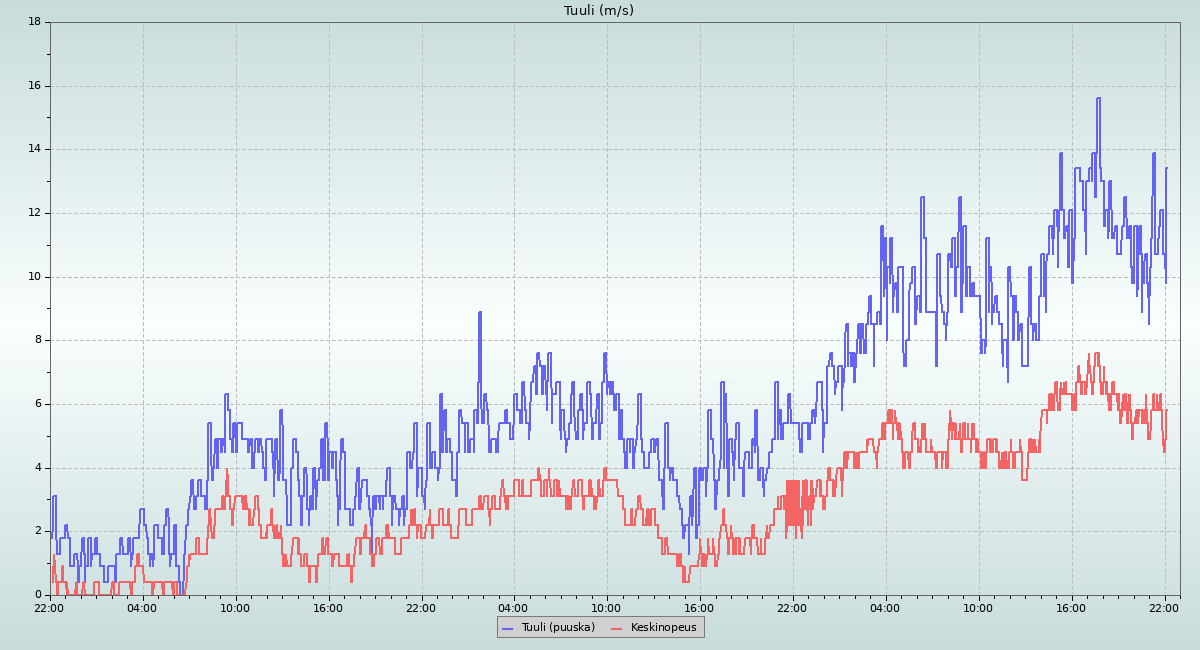
Task: Click the rightmost 22:00 time axis label
Action: [1164, 607]
